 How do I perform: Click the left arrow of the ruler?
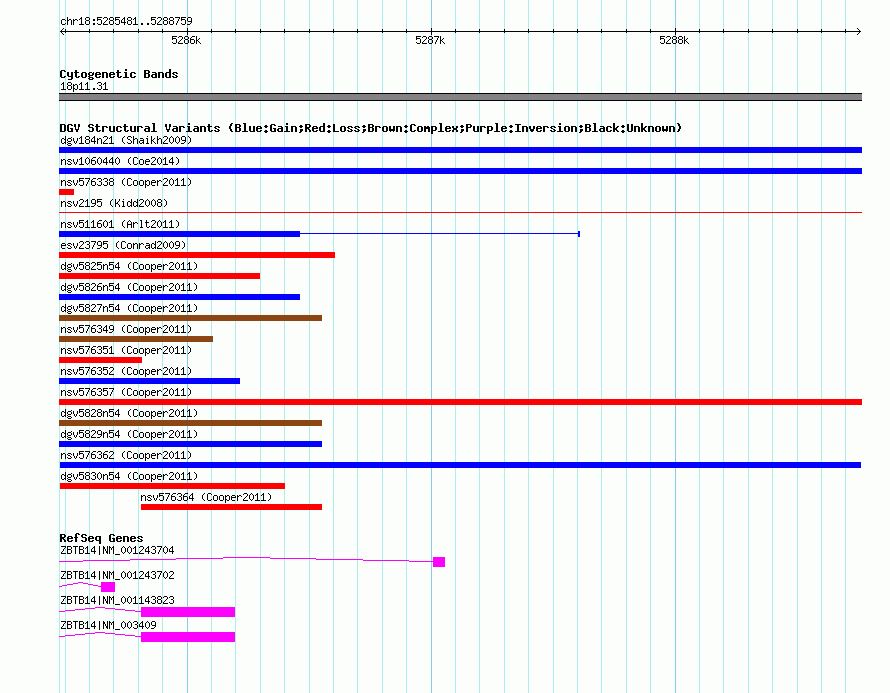point(62,32)
